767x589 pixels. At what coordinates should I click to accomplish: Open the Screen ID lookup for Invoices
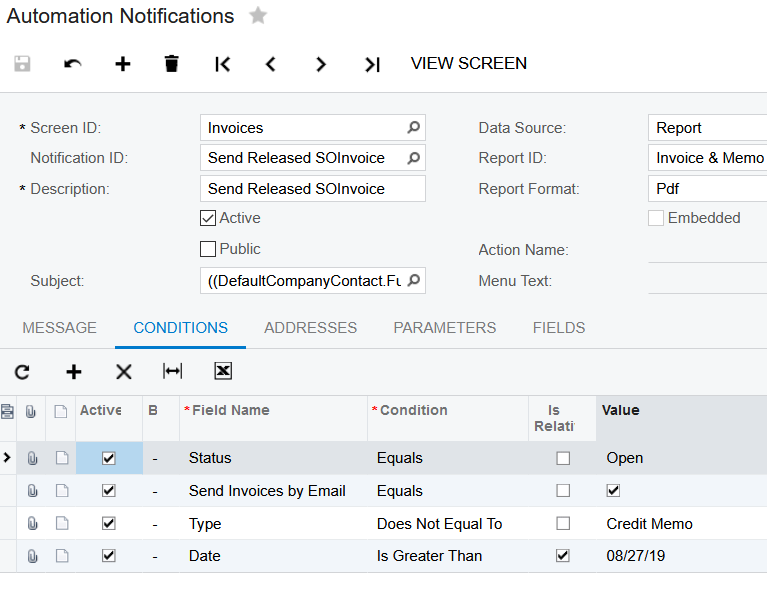pos(414,128)
